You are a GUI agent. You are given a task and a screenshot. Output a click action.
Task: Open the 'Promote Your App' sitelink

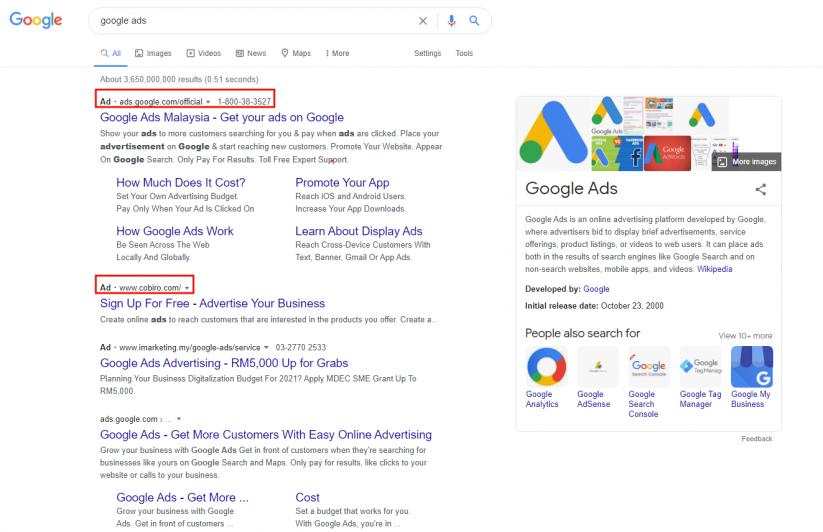click(342, 183)
